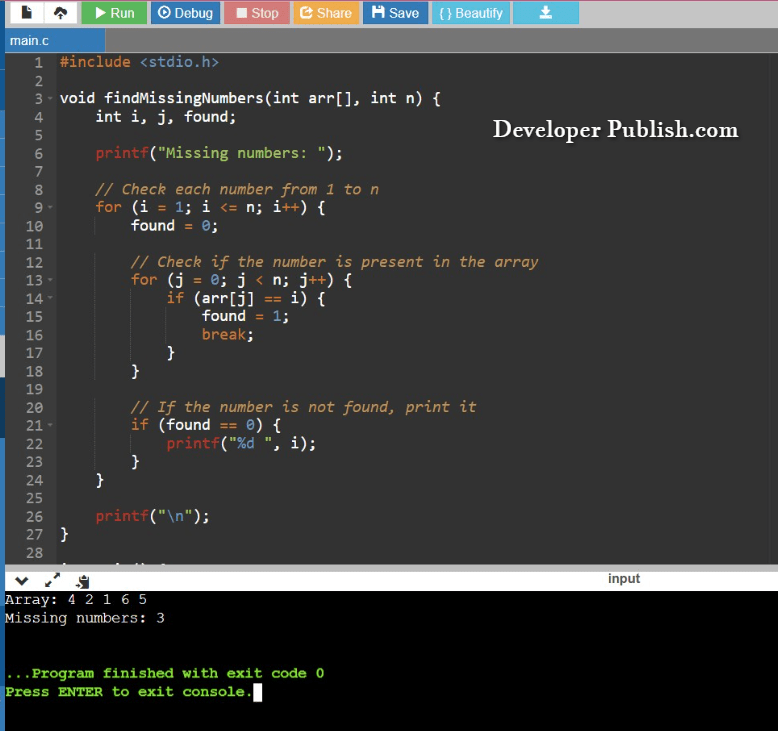Beautify the source code
This screenshot has height=731, width=778.
point(470,13)
